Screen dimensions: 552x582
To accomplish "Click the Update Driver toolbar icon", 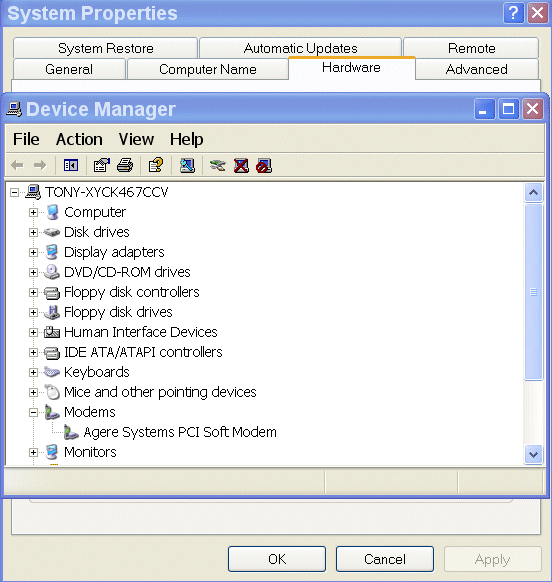I will pos(218,165).
